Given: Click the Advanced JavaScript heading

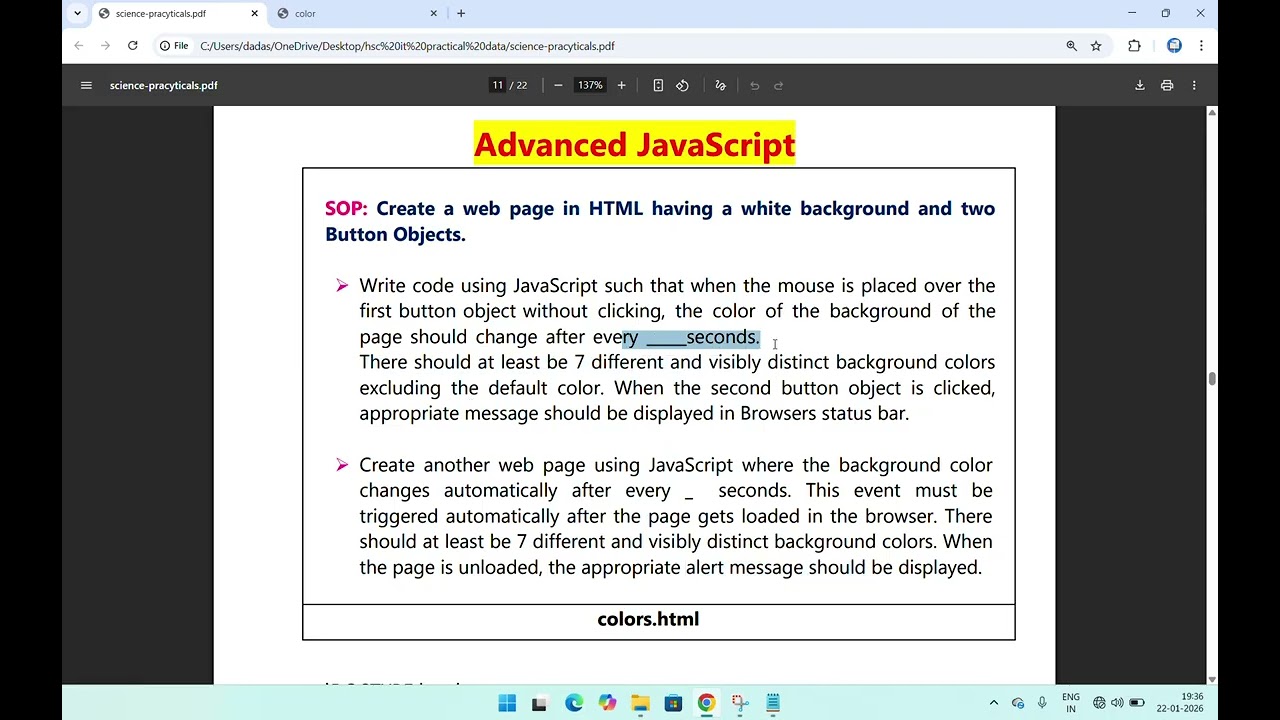Looking at the screenshot, I should point(634,144).
